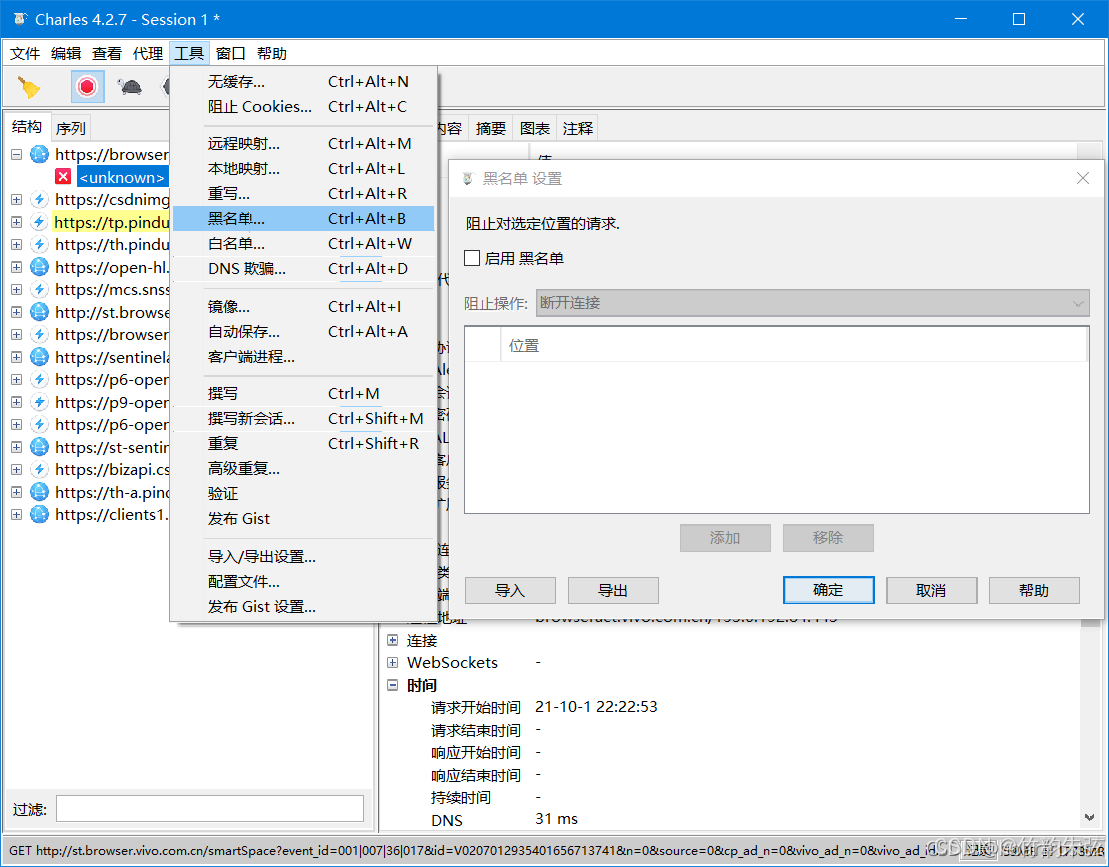Select 发布 Gist 设置... menu entry
This screenshot has width=1109, height=867.
pos(303,607)
